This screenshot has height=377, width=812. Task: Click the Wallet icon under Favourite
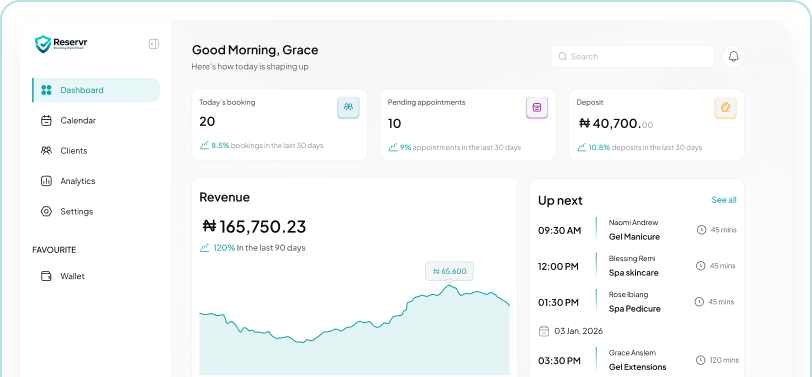tap(46, 276)
